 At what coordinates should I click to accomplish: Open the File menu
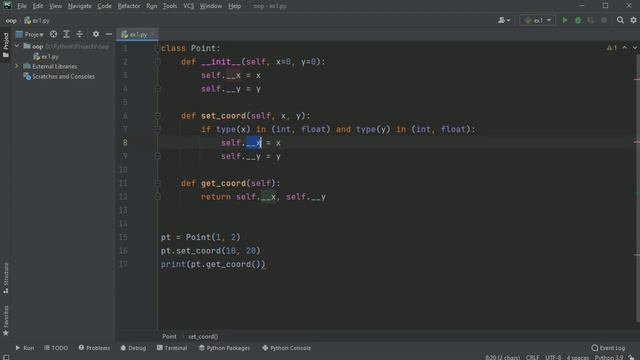tap(22, 6)
